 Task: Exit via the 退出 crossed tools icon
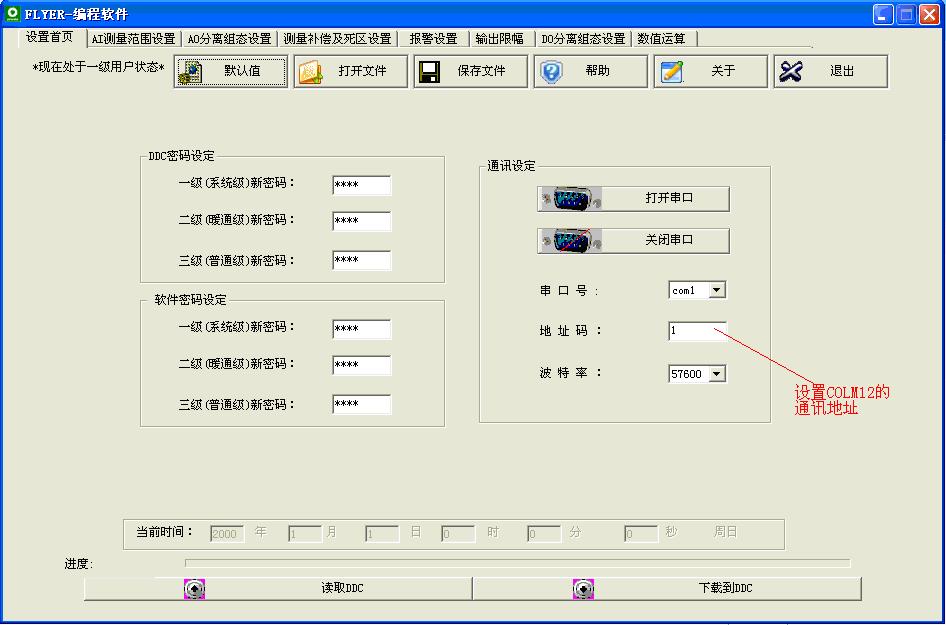point(791,72)
